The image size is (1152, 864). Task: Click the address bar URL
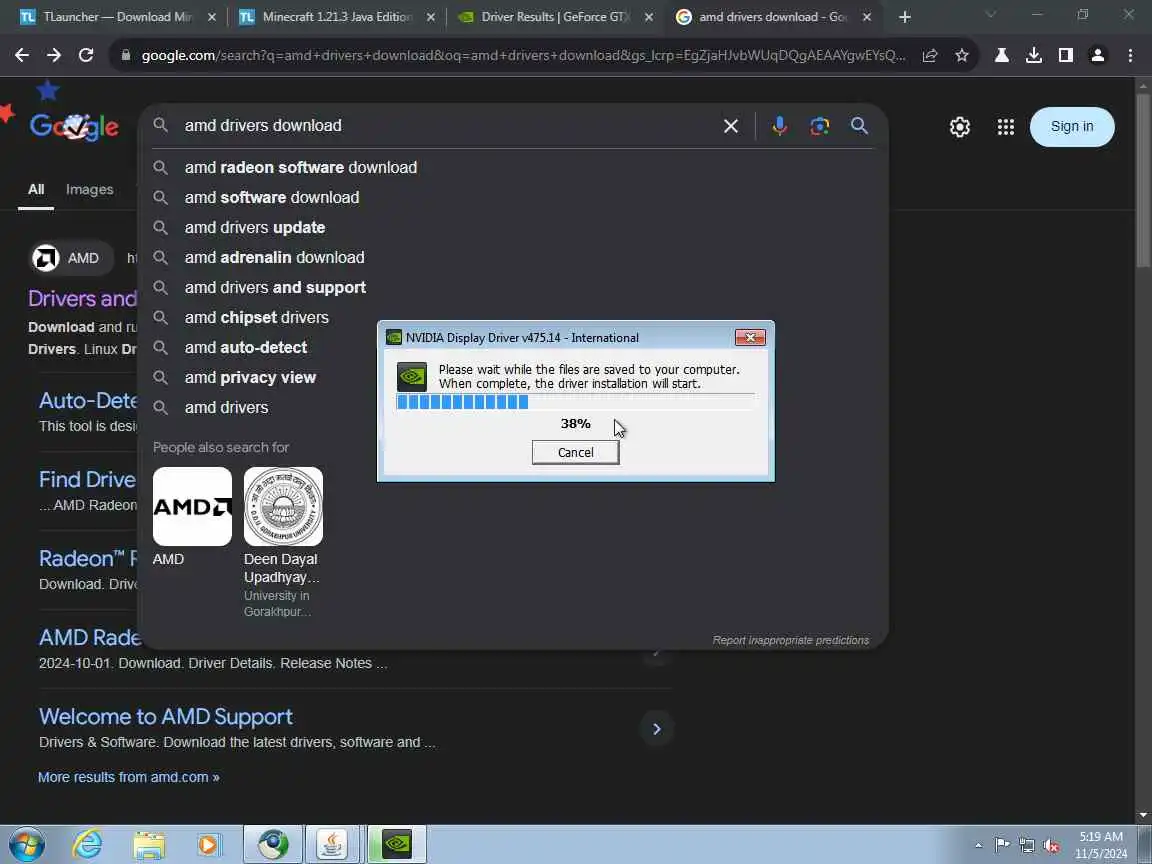click(522, 55)
